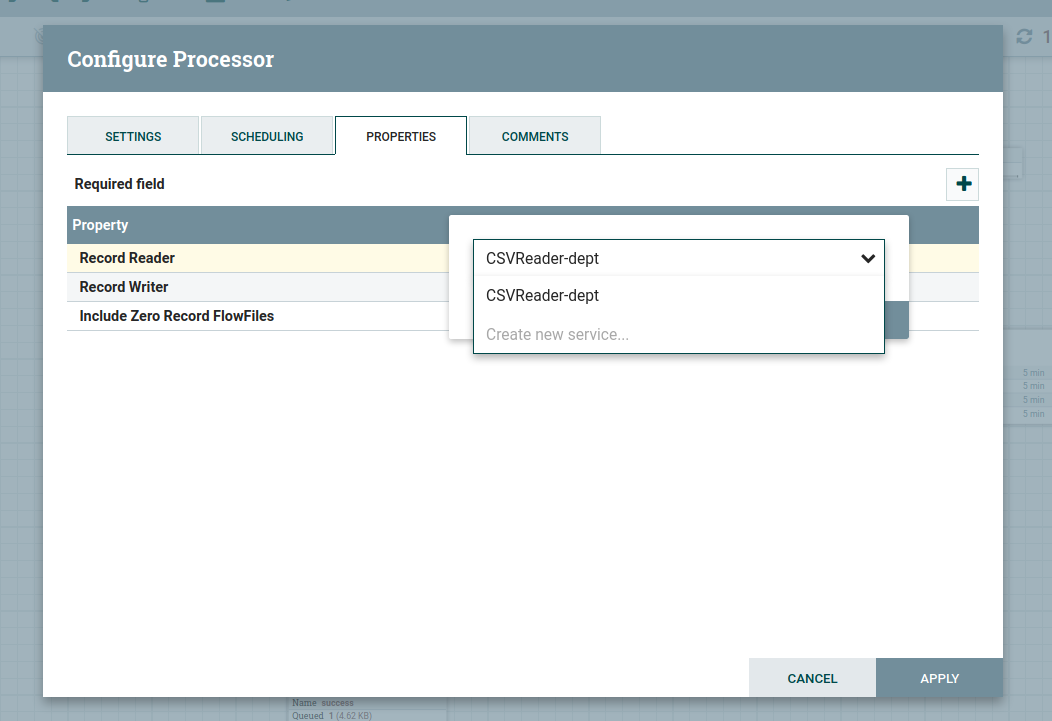Choose the CSVReader-dept option in the list
The image size is (1052, 721).
(x=542, y=296)
